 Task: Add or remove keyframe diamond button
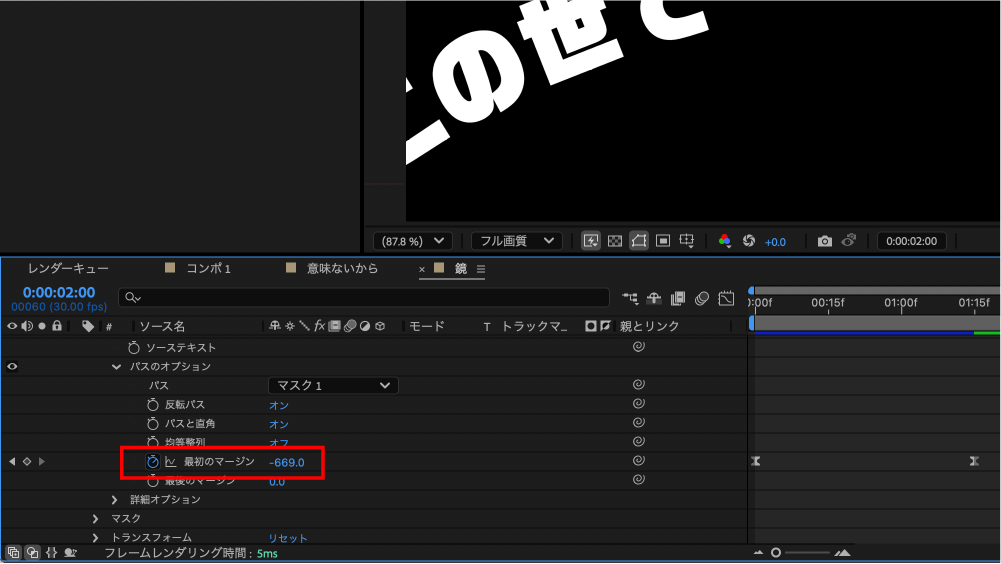[x=27, y=461]
